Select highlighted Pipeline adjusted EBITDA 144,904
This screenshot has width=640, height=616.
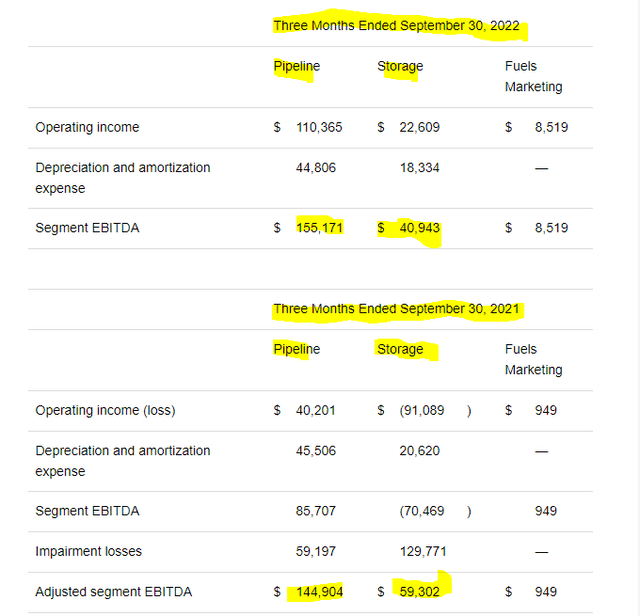(x=319, y=592)
